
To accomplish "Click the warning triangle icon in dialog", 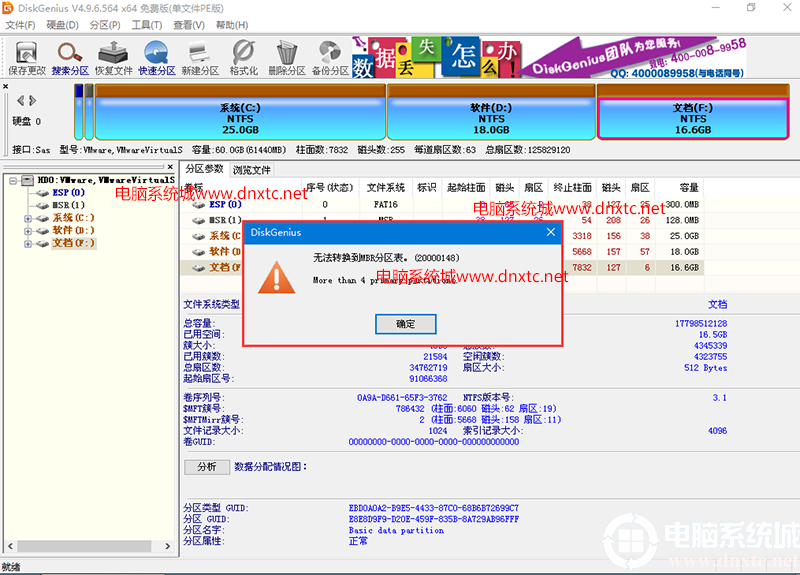I will [x=277, y=278].
